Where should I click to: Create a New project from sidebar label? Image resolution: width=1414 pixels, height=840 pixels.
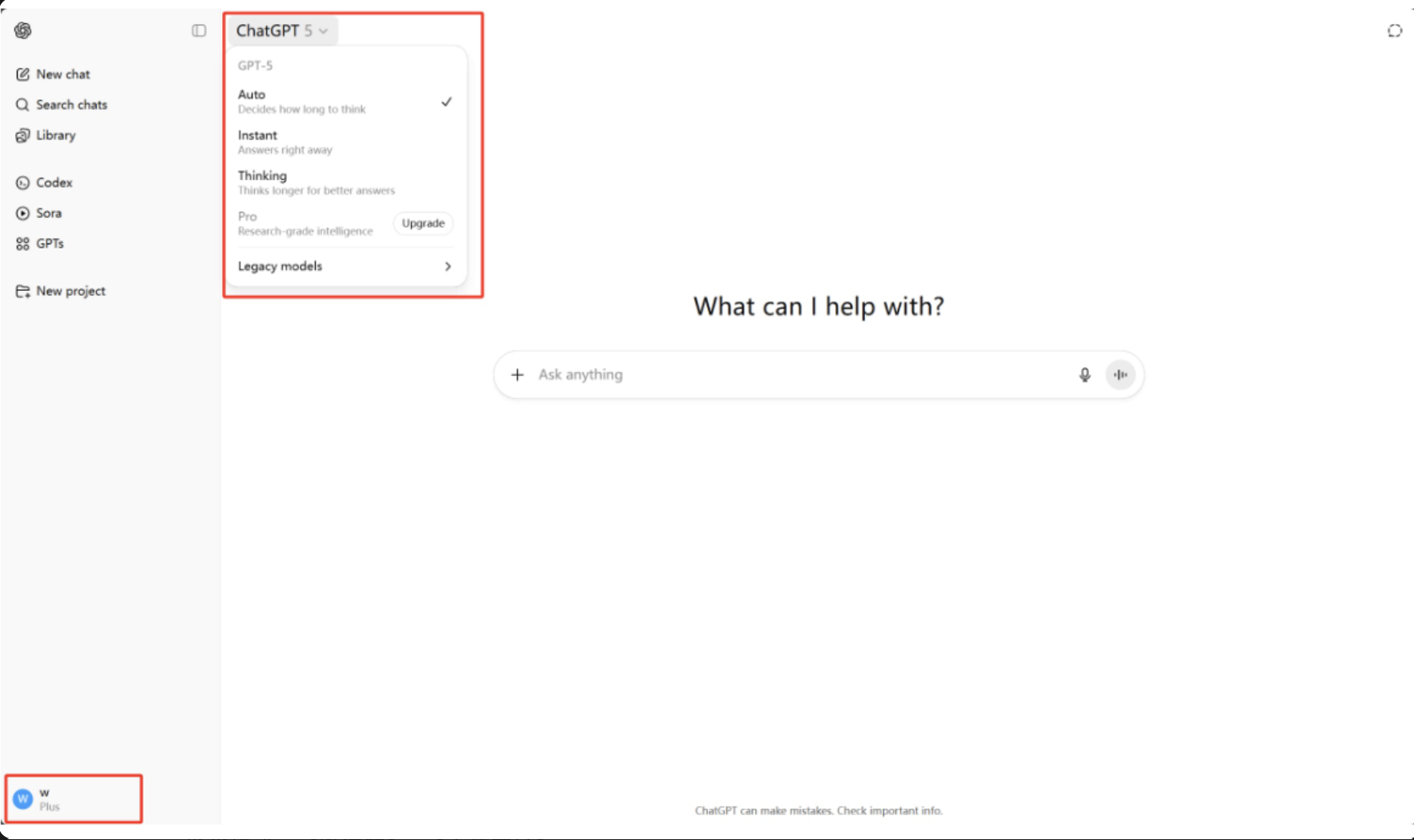click(x=71, y=291)
